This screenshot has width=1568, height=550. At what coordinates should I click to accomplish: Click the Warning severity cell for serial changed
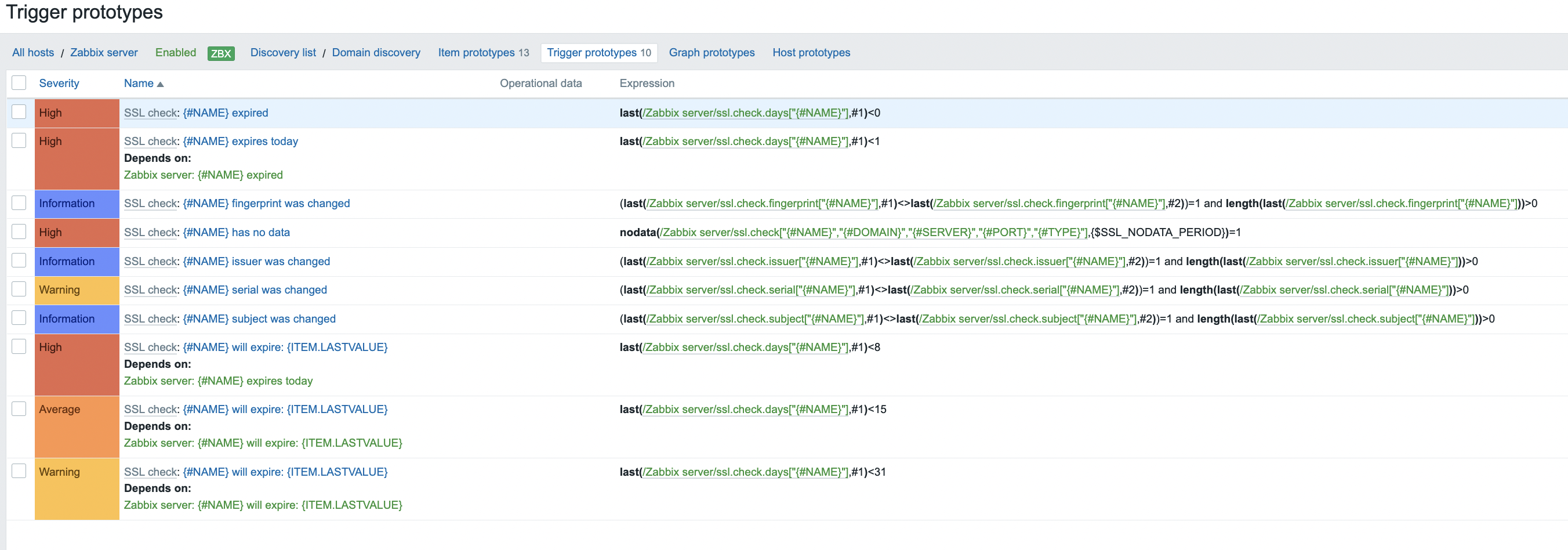[77, 290]
